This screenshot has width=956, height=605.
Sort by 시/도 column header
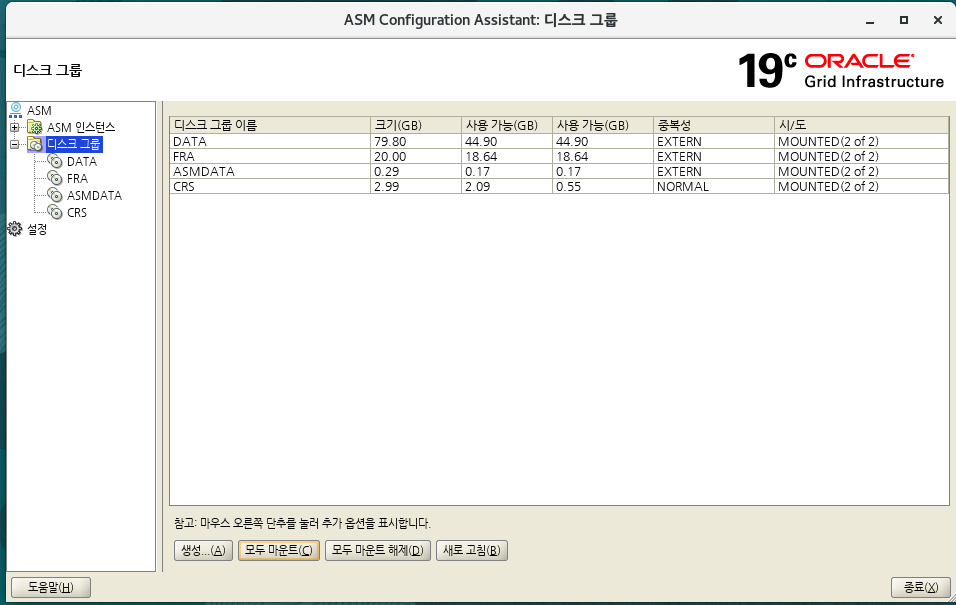coord(861,125)
